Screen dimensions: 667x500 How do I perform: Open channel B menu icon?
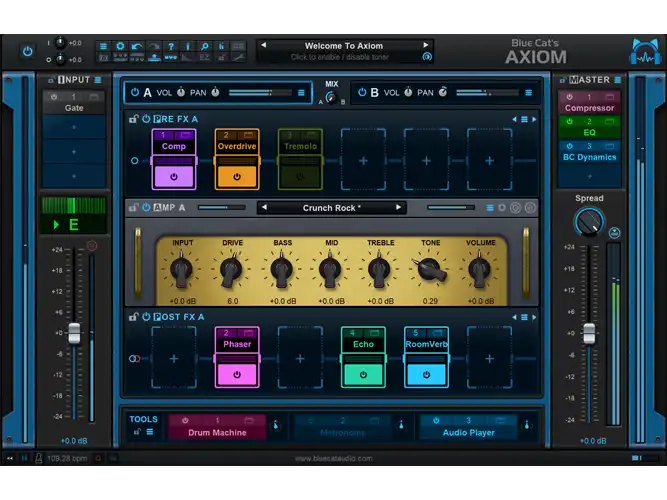[x=528, y=93]
